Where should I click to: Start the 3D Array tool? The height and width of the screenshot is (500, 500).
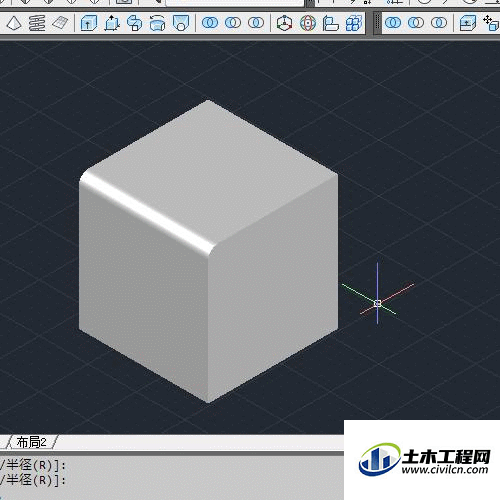354,23
